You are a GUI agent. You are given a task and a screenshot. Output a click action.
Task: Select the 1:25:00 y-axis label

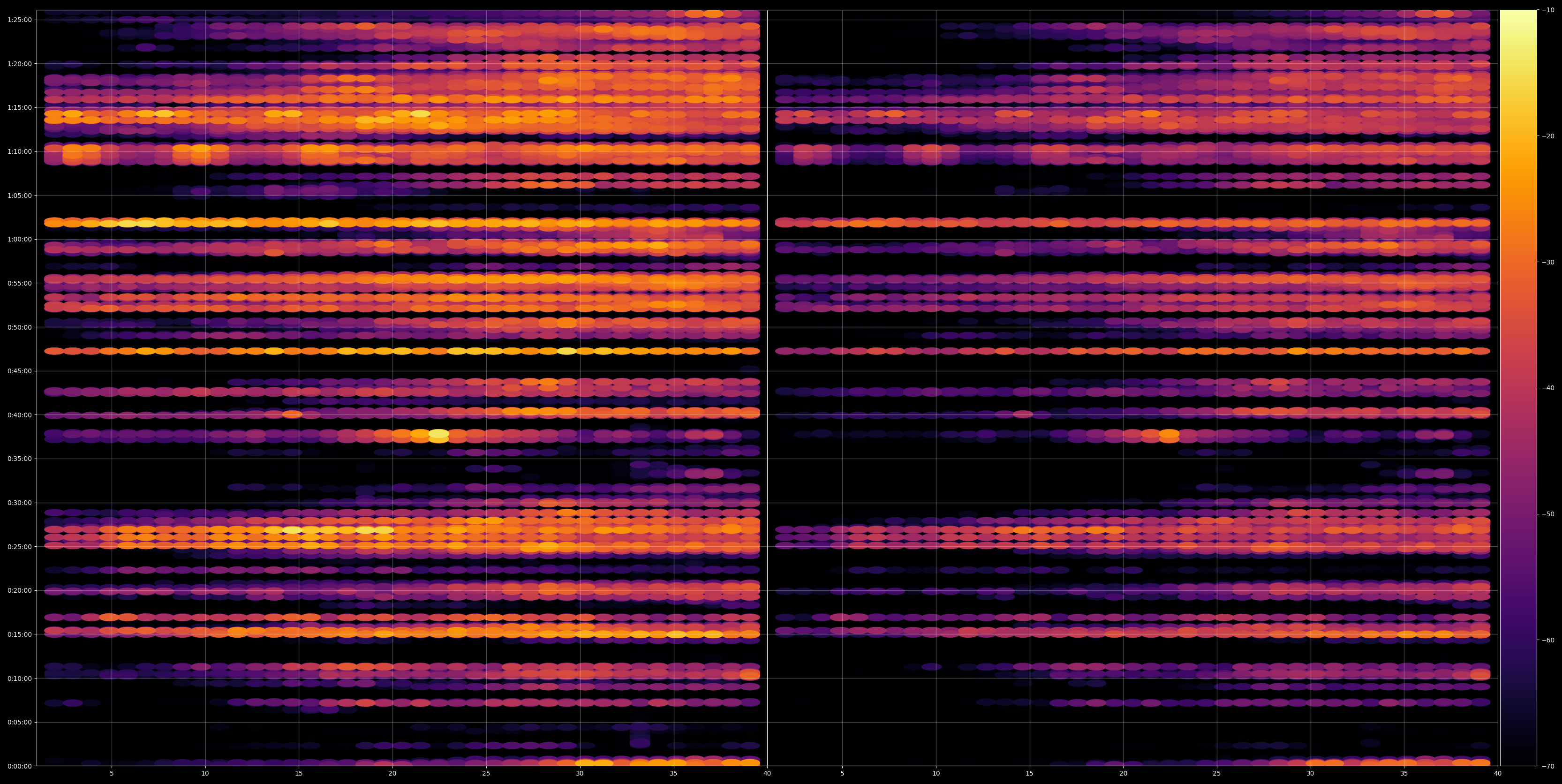(x=20, y=19)
